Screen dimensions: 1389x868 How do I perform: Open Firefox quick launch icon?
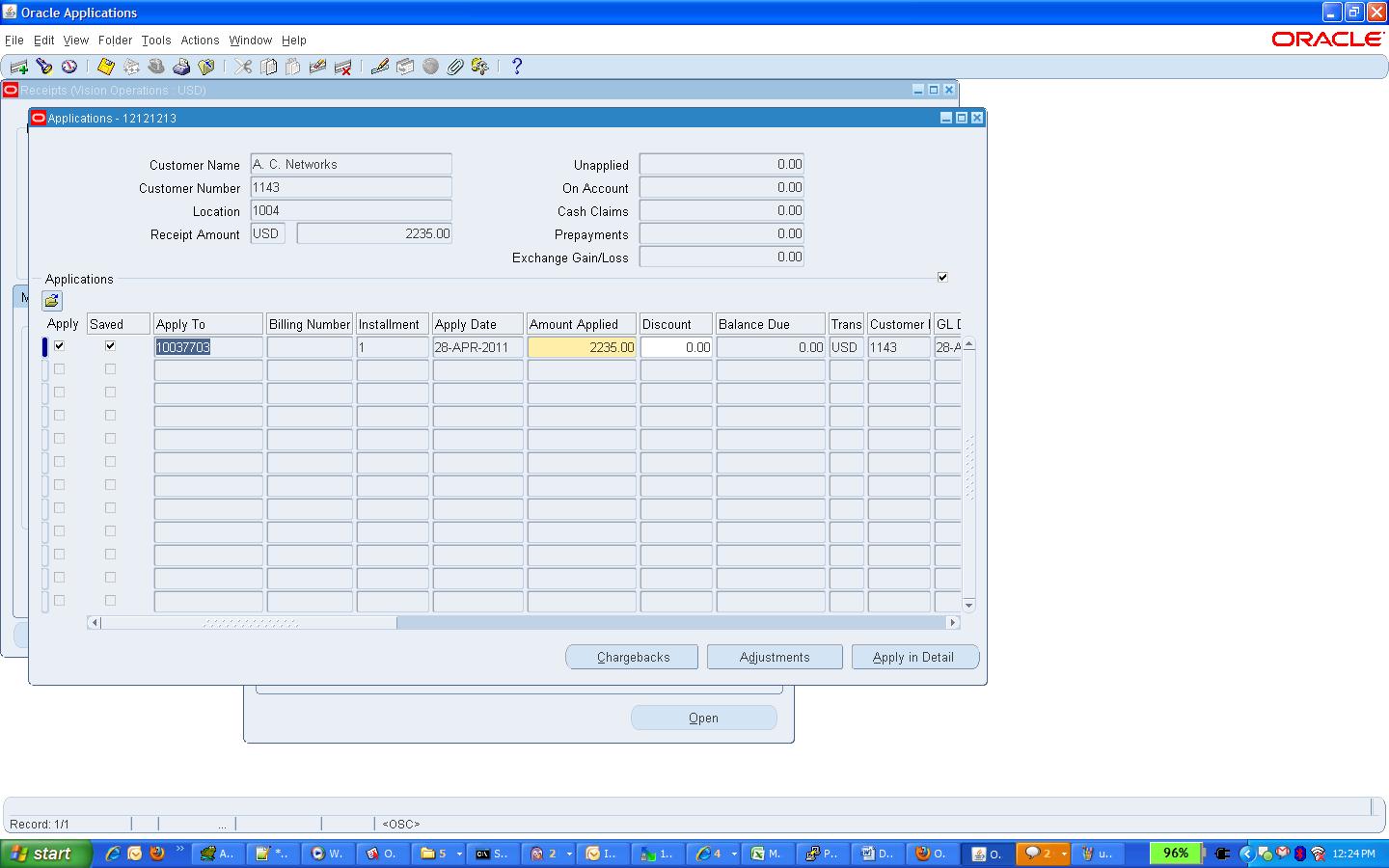point(157,854)
